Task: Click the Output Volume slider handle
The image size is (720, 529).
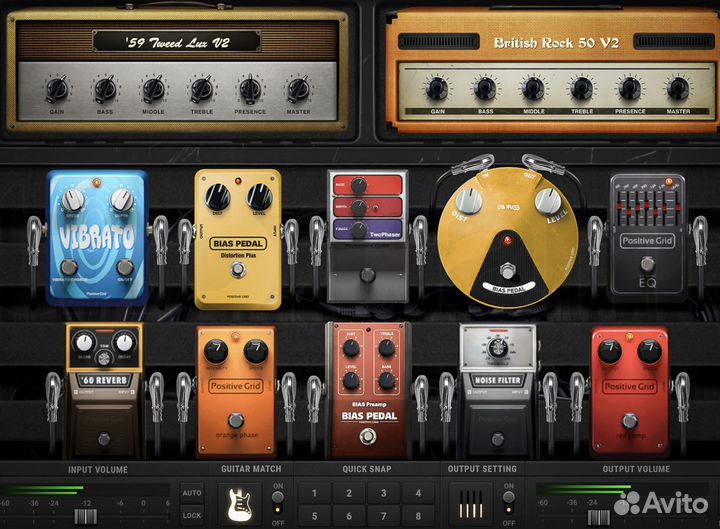Action: [599, 518]
